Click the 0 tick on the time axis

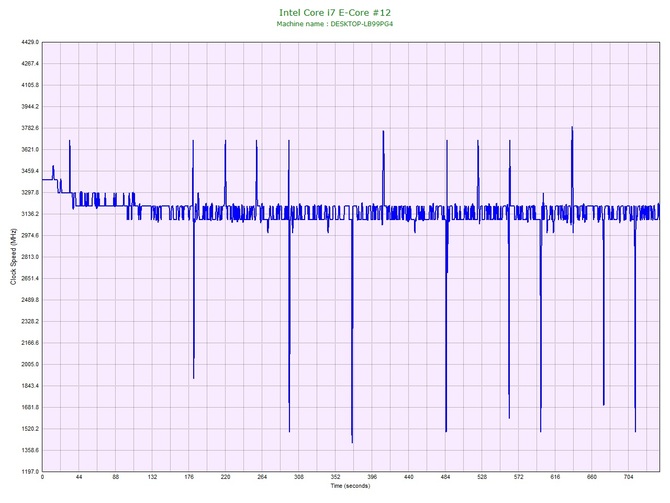coord(43,478)
